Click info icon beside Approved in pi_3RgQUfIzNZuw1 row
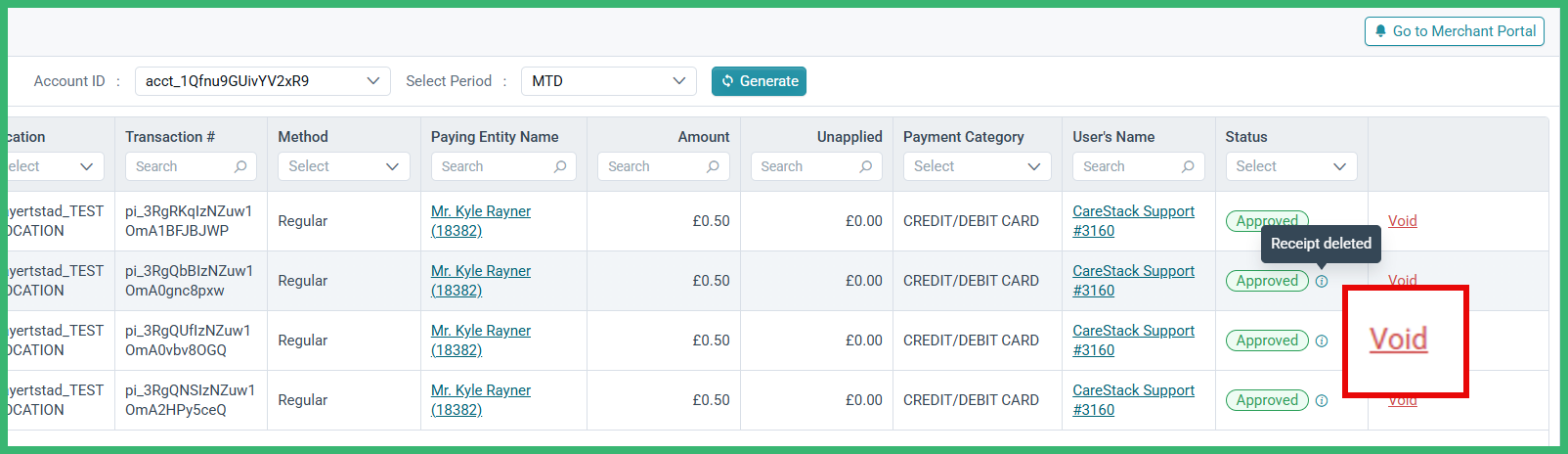1568x454 pixels. (x=1322, y=340)
